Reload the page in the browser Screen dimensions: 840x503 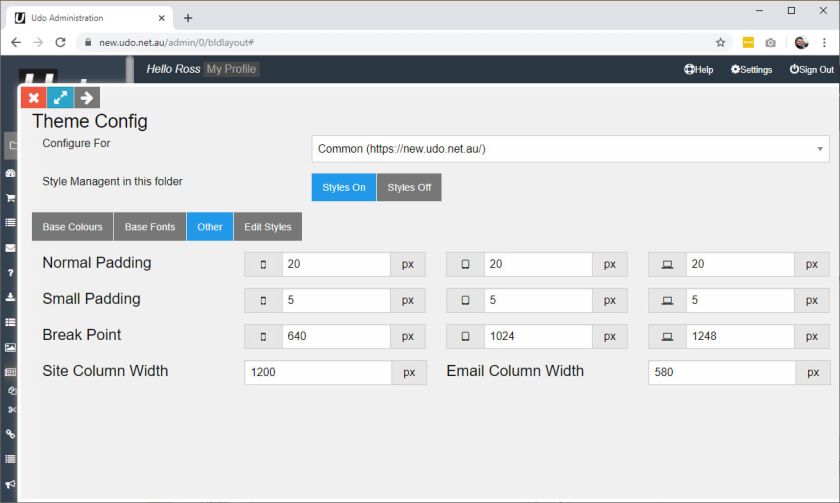tap(61, 42)
